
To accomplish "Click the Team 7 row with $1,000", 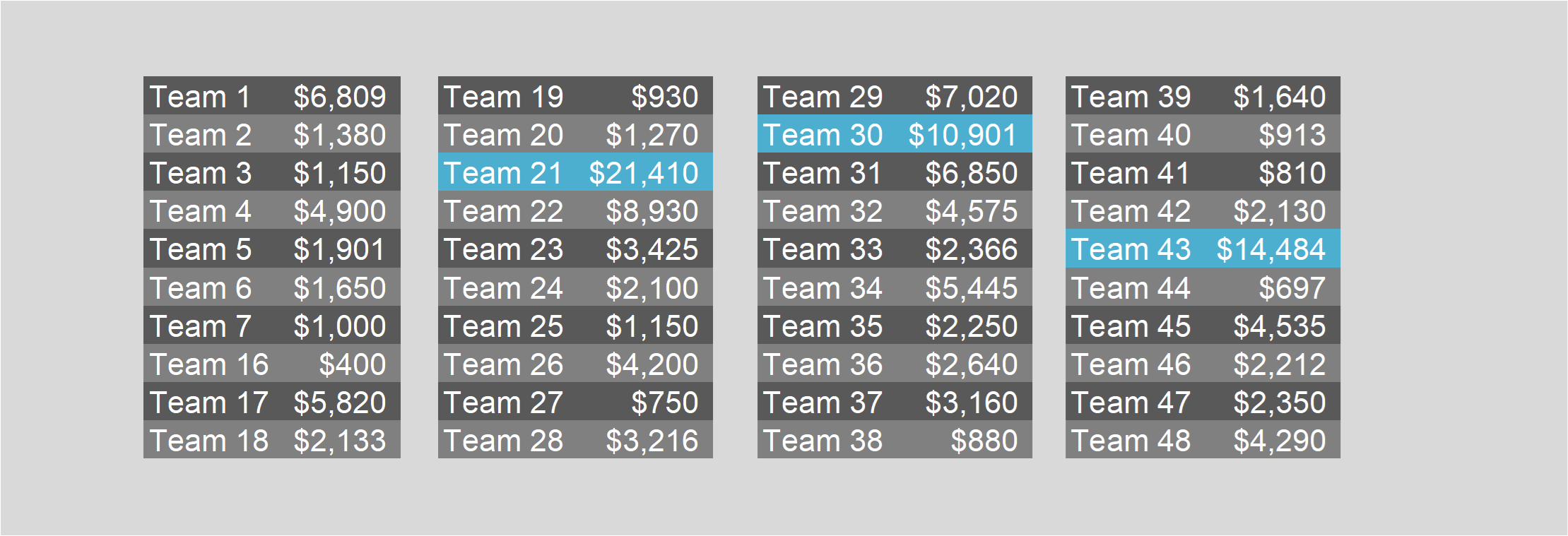I will pos(272,325).
